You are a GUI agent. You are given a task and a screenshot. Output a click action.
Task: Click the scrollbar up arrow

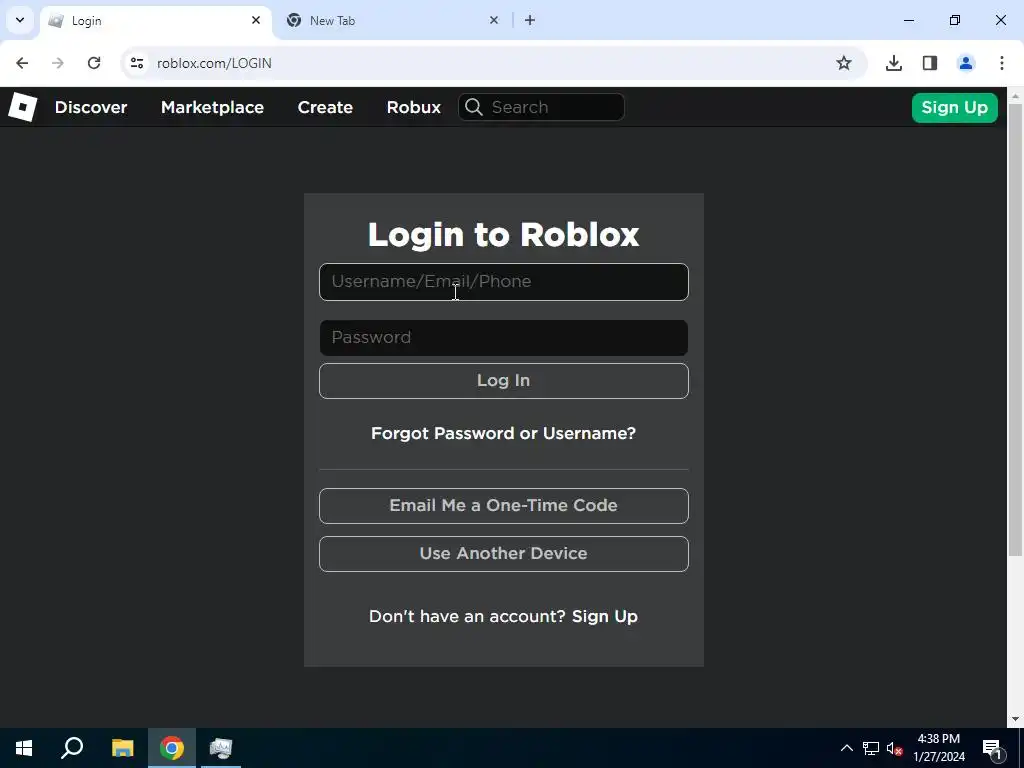tap(1015, 95)
